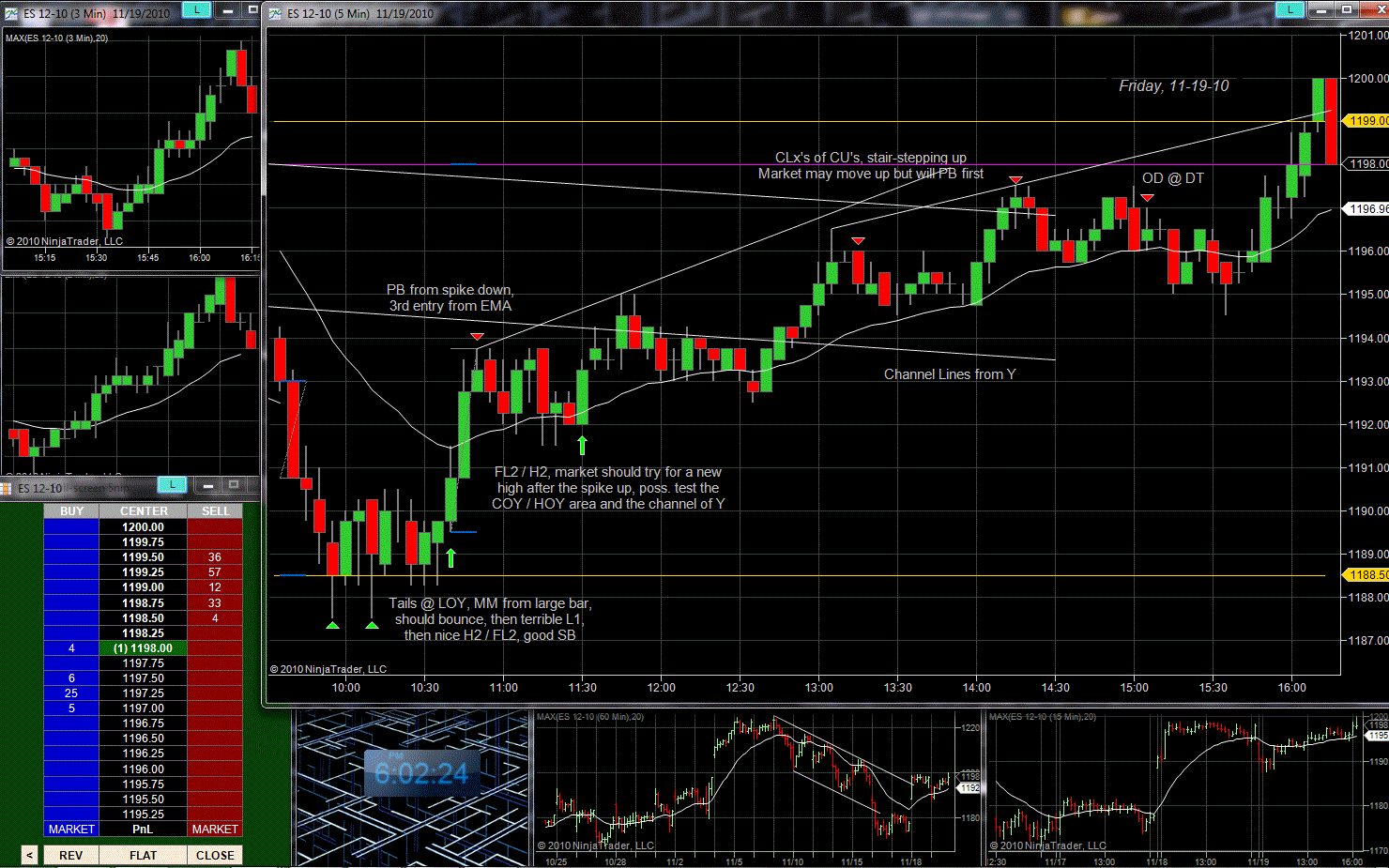The width and height of the screenshot is (1389, 868).
Task: Click the L link button on DOM window
Action: pyautogui.click(x=172, y=485)
